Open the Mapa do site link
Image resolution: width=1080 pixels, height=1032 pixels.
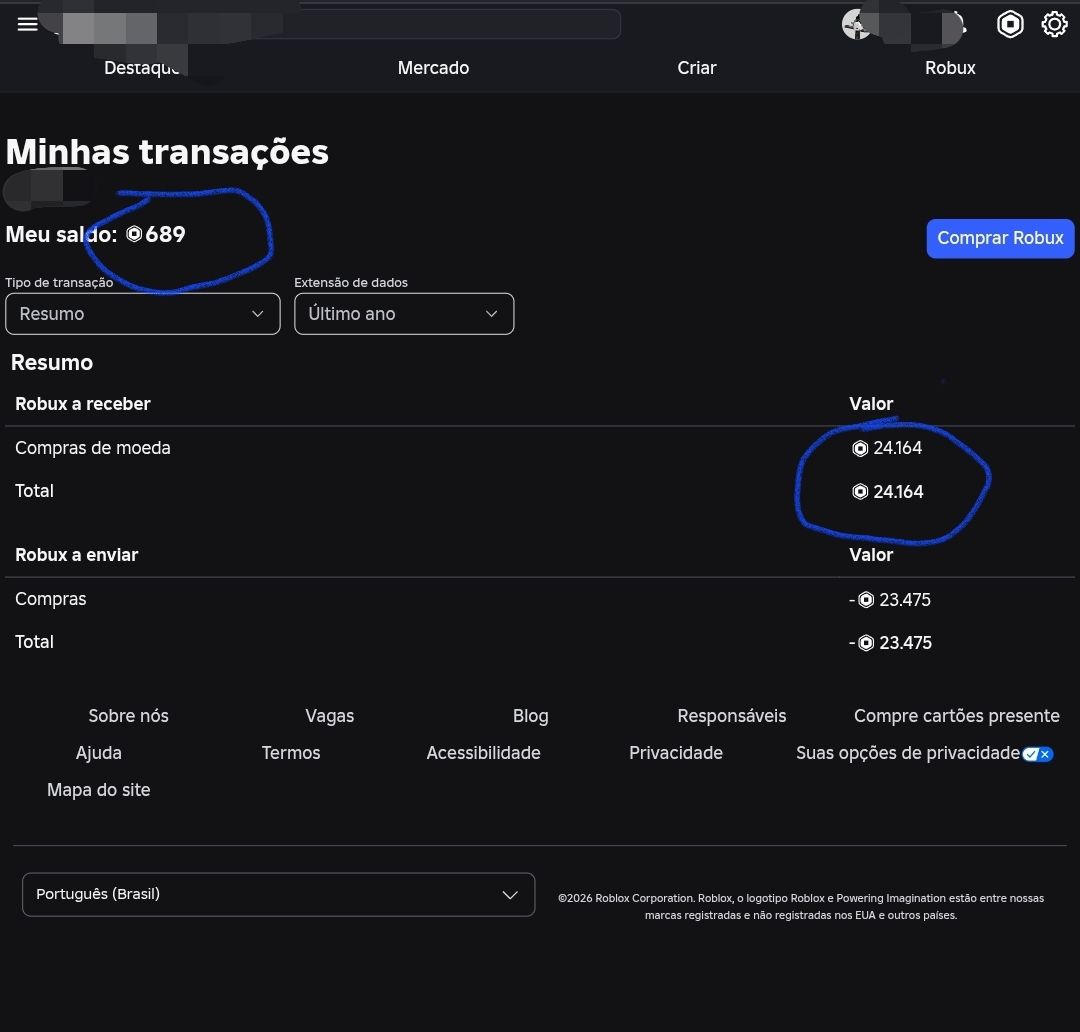[98, 790]
